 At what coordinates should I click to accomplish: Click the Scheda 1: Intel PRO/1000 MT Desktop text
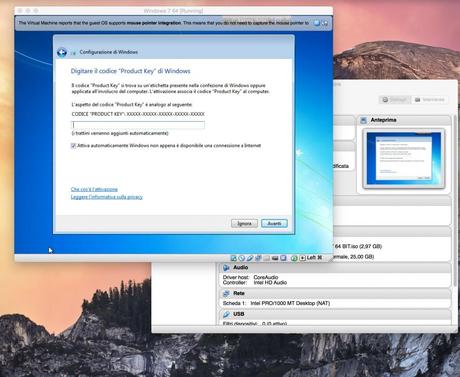click(x=276, y=303)
